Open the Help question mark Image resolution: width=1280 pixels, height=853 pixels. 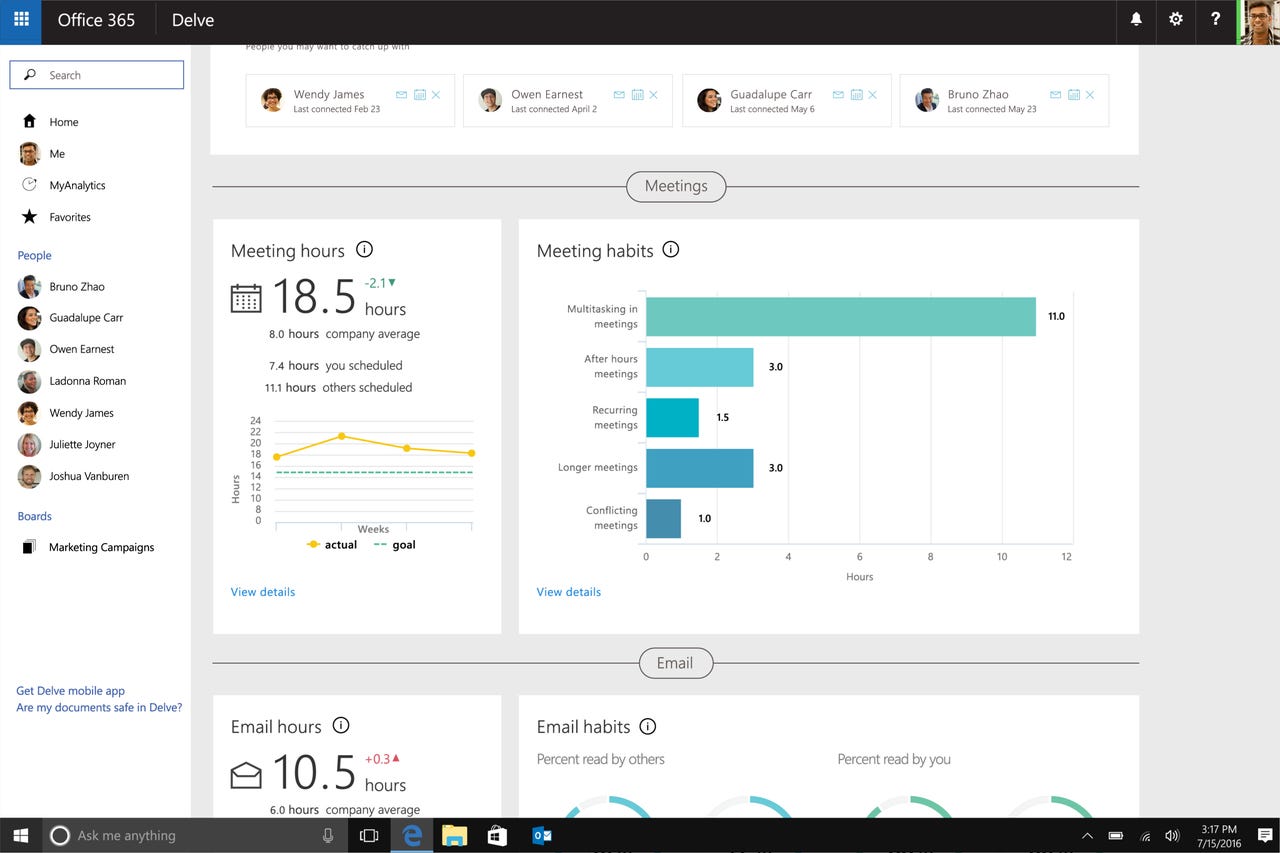1216,20
